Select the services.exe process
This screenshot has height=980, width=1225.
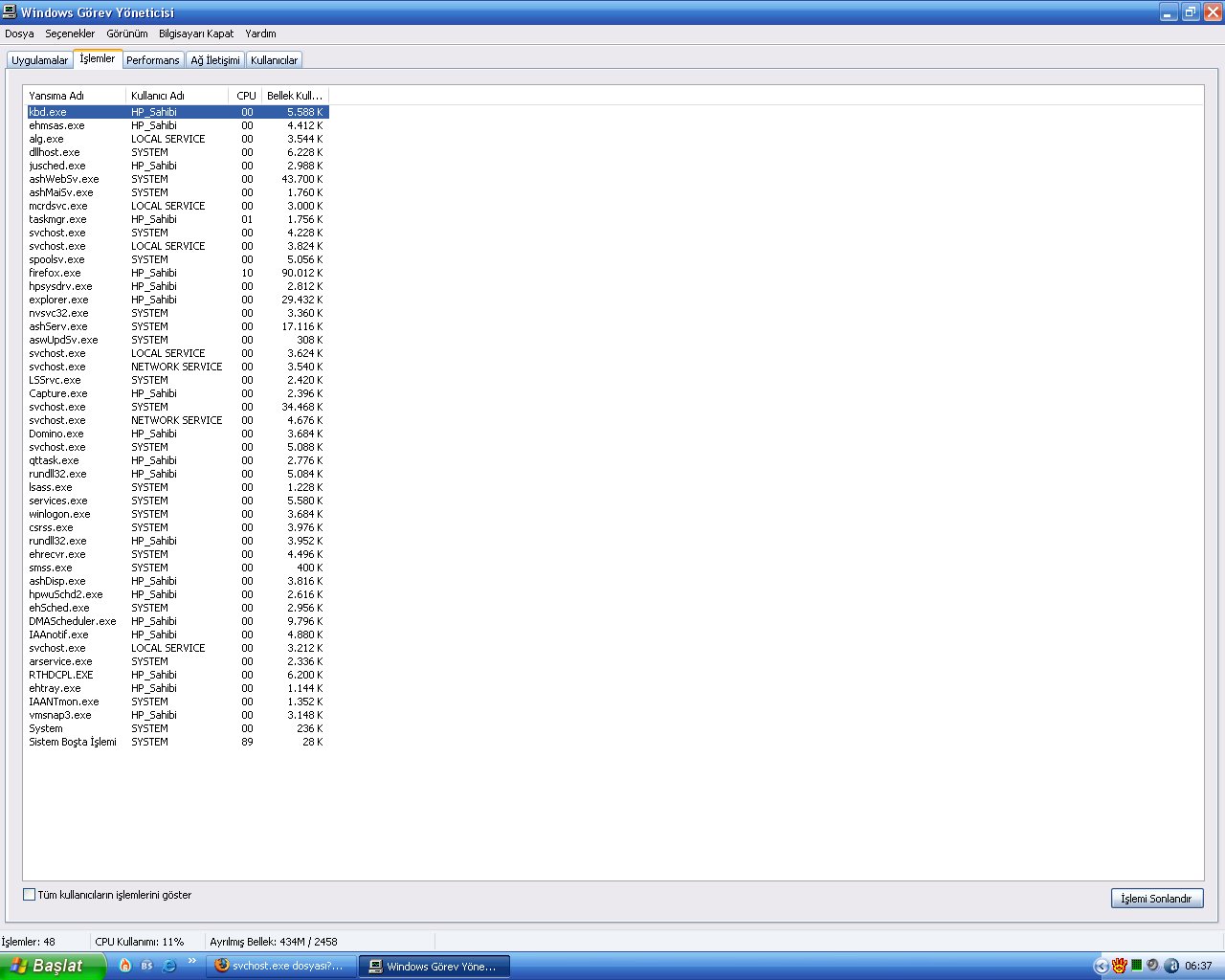click(x=177, y=501)
